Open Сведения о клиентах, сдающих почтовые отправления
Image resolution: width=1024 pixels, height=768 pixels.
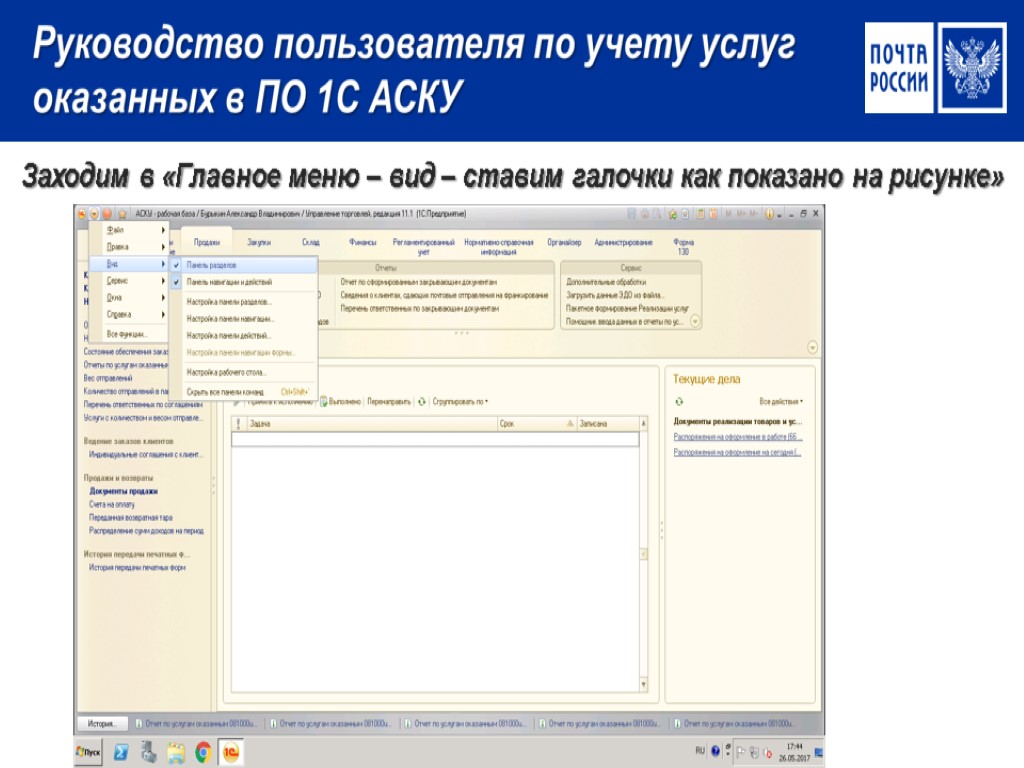tap(444, 295)
